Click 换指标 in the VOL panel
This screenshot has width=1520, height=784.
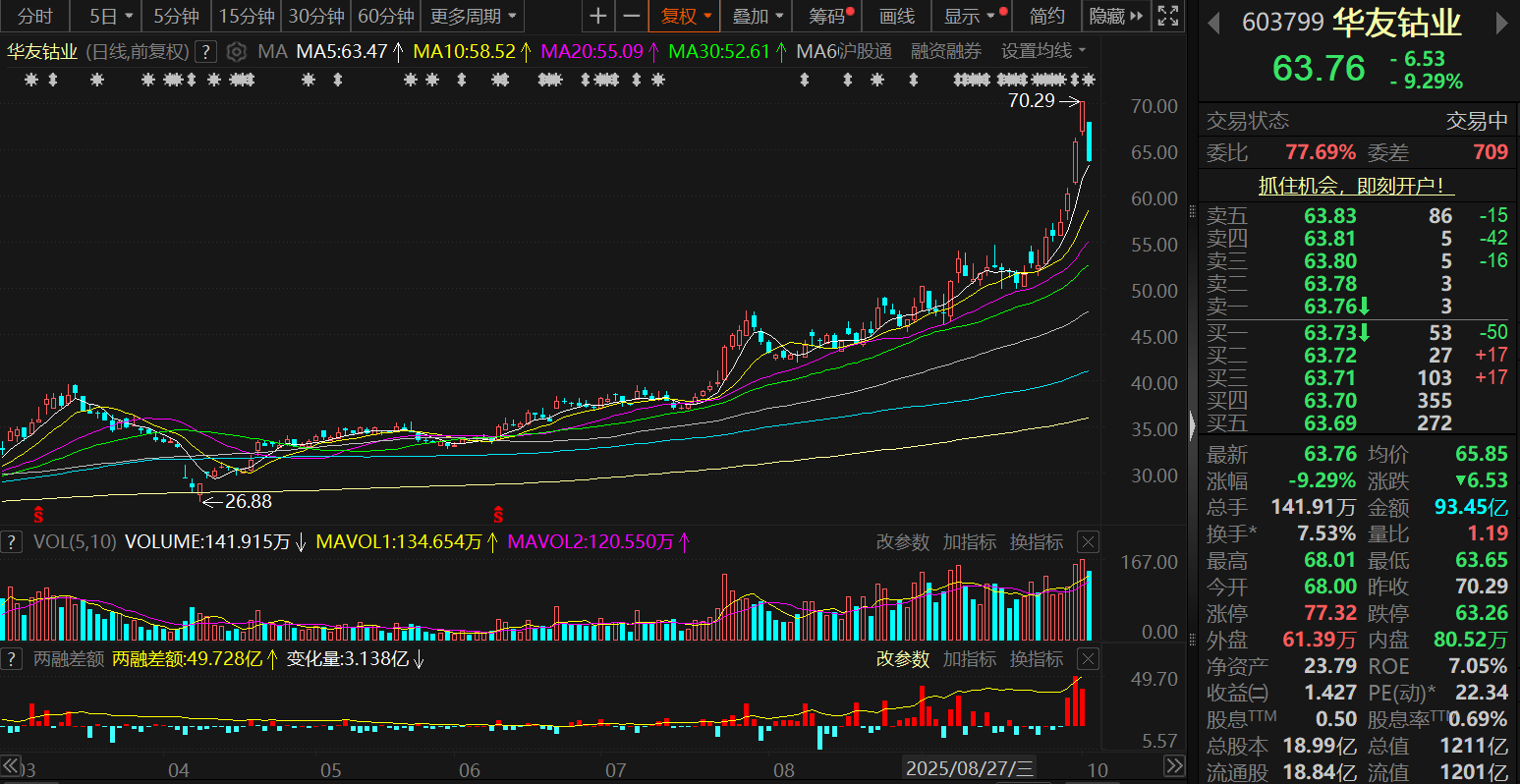1037,542
